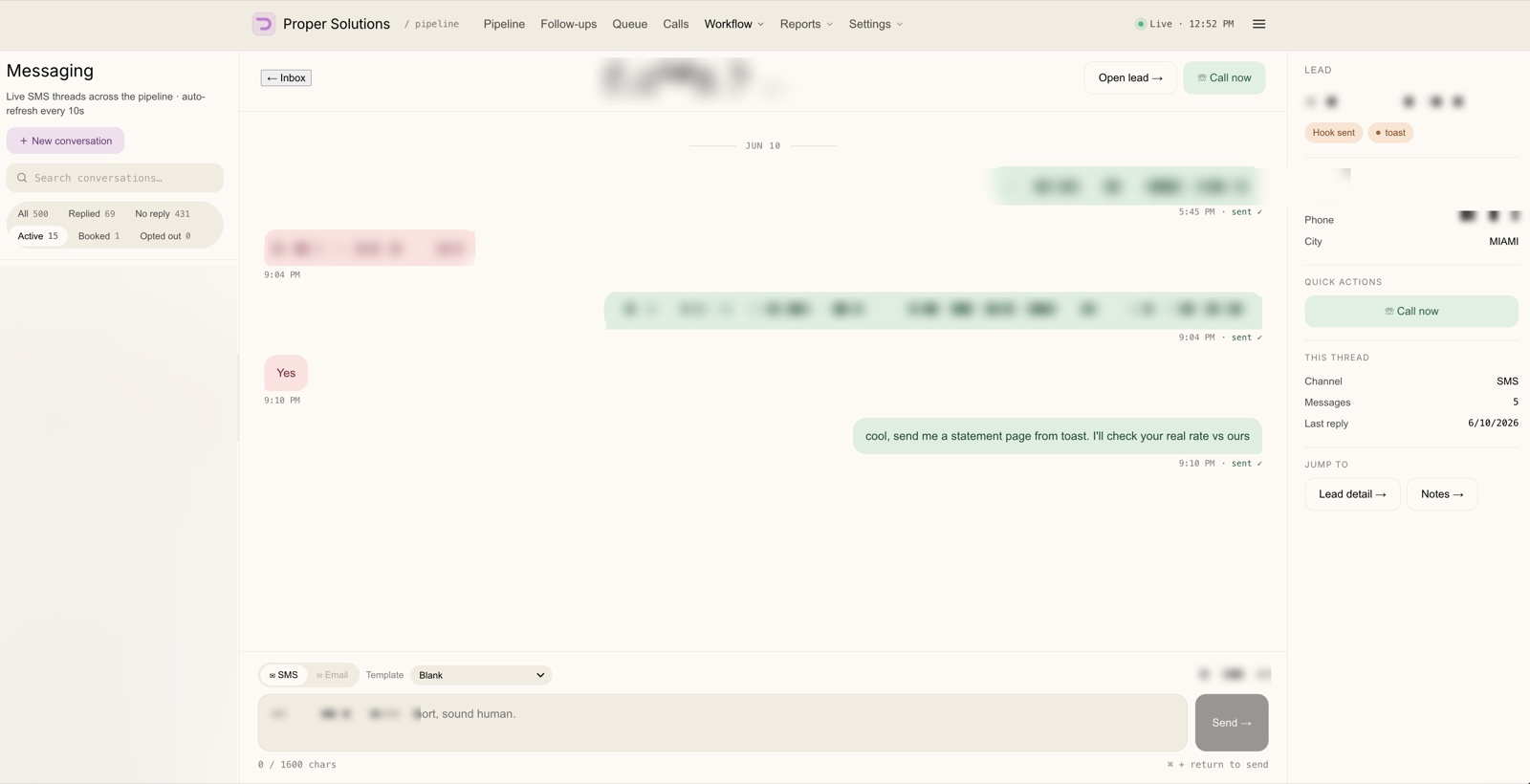1530x784 pixels.
Task: Click the JUN 10 date separator
Action: tap(762, 146)
